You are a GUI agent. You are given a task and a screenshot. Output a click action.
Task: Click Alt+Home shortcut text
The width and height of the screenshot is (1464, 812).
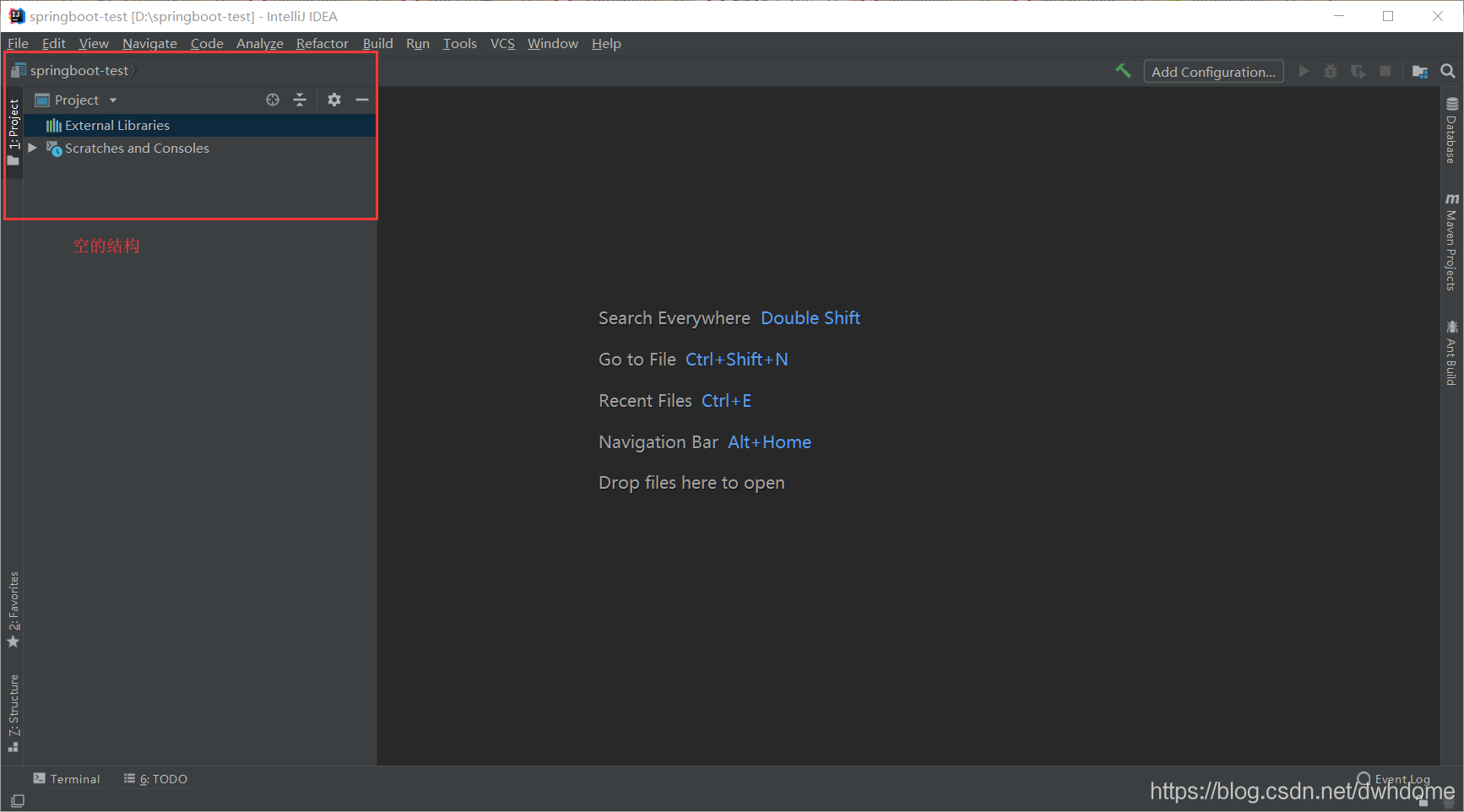(x=770, y=442)
